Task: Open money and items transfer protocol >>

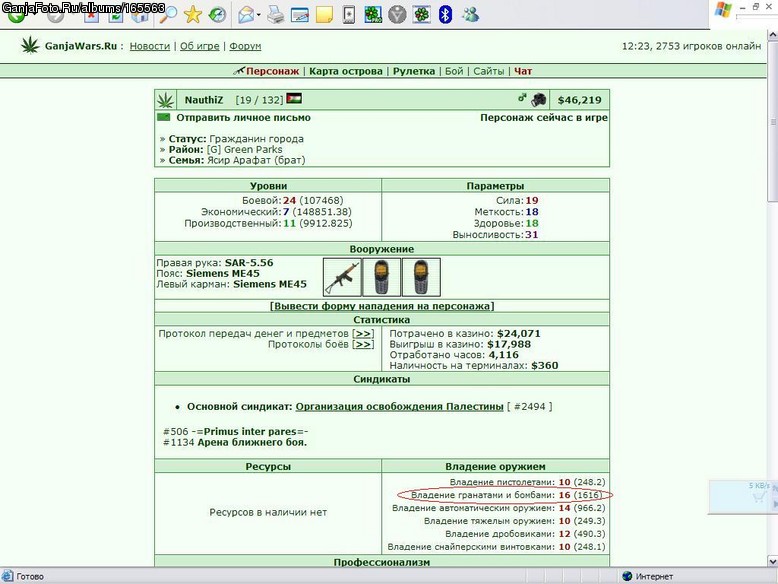Action: pos(364,333)
